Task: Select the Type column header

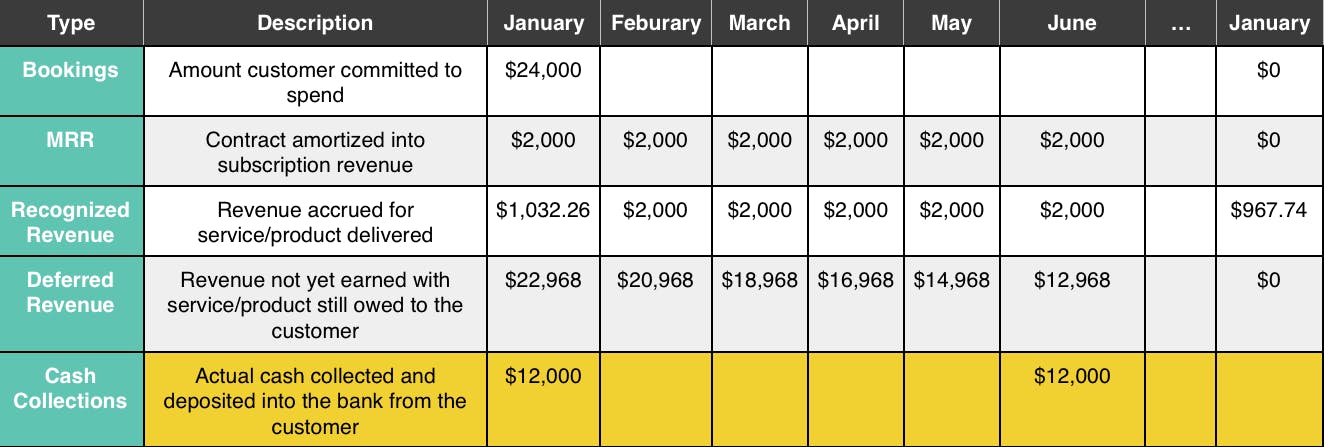Action: [x=71, y=23]
